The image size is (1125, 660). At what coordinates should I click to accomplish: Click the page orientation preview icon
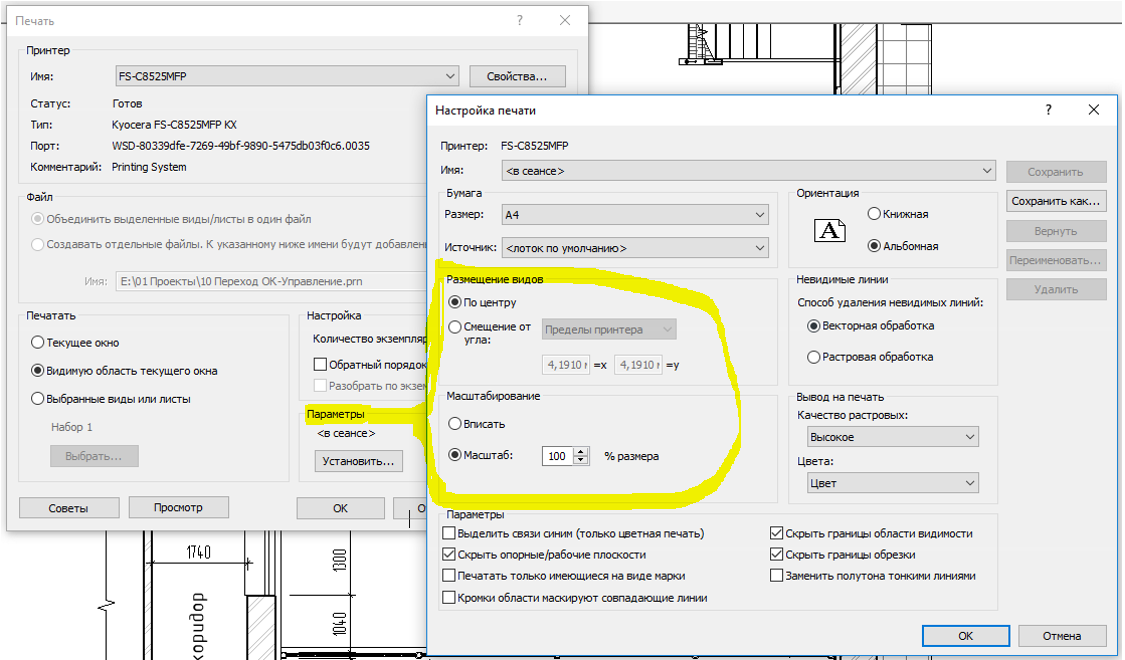point(829,230)
